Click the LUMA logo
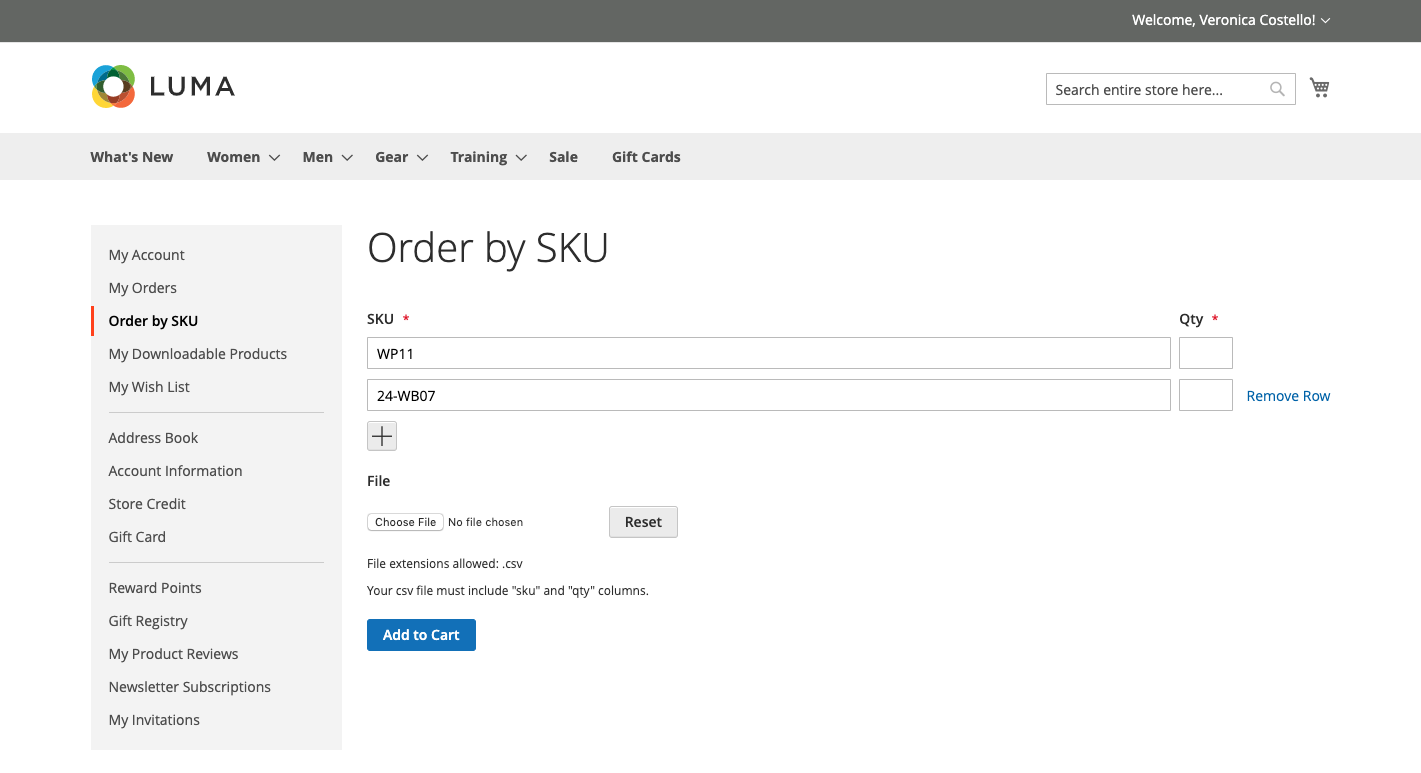Viewport: 1421px width, 773px height. click(x=162, y=86)
